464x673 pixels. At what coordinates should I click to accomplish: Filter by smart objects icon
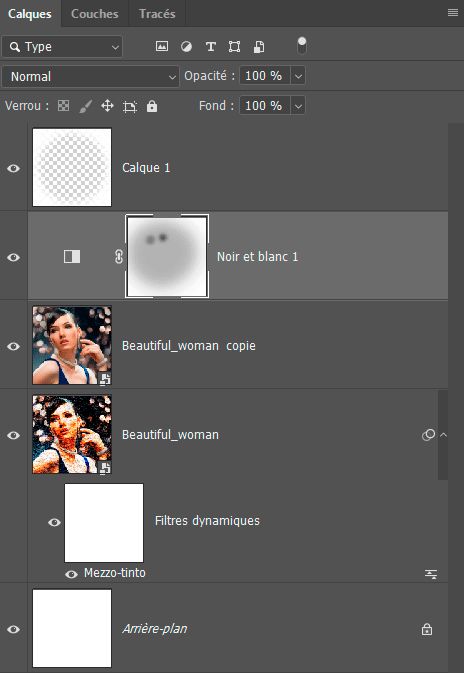[x=259, y=46]
